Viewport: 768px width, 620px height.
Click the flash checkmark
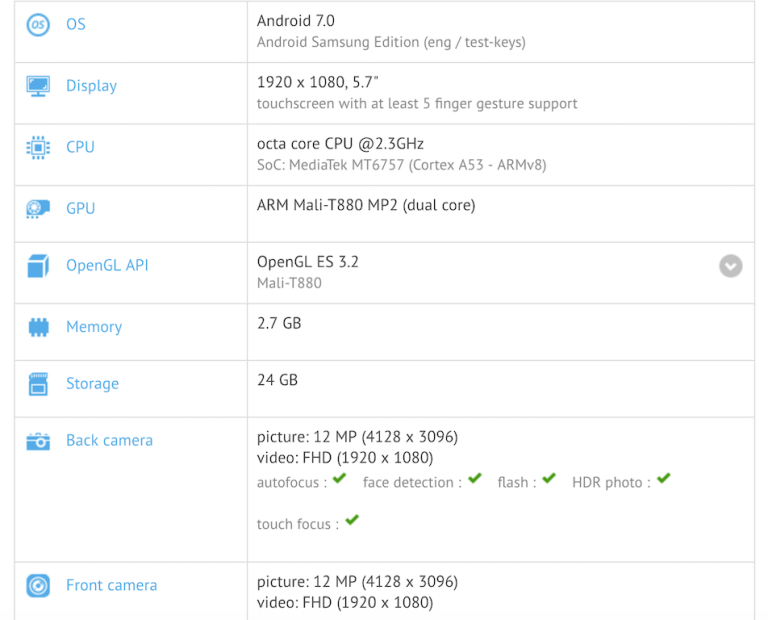(x=548, y=480)
